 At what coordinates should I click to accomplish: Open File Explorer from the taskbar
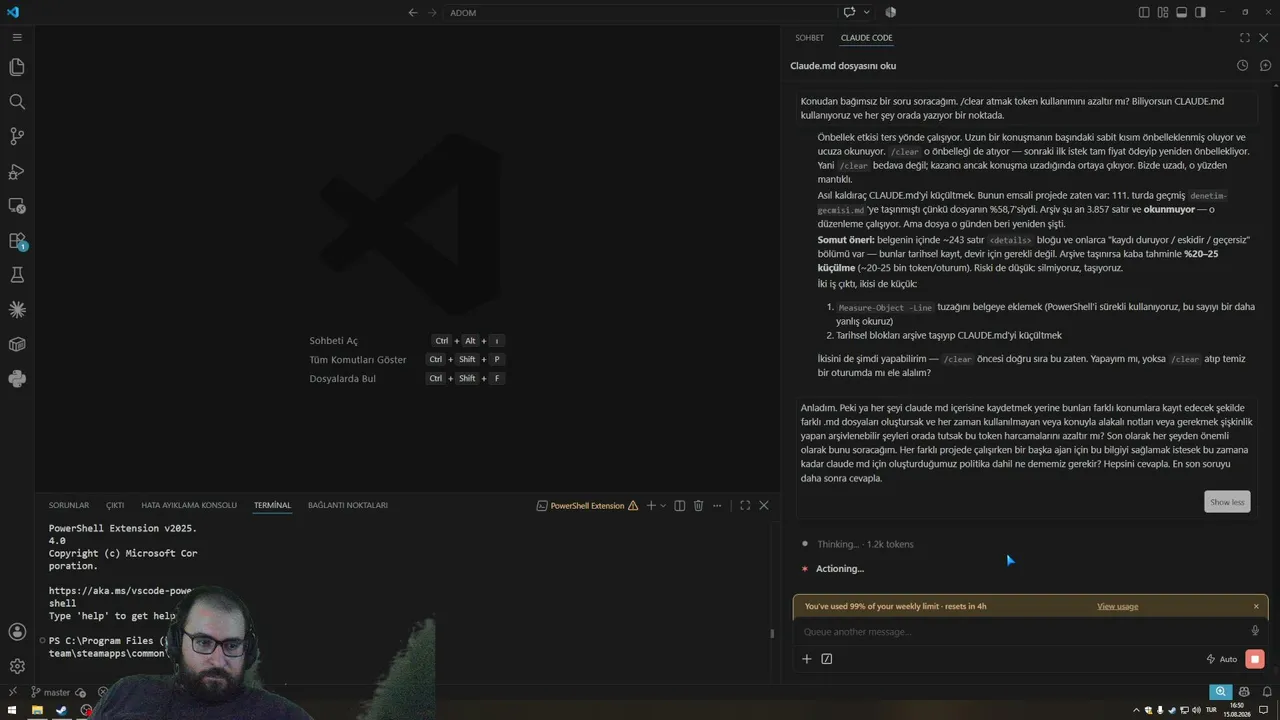click(x=37, y=710)
